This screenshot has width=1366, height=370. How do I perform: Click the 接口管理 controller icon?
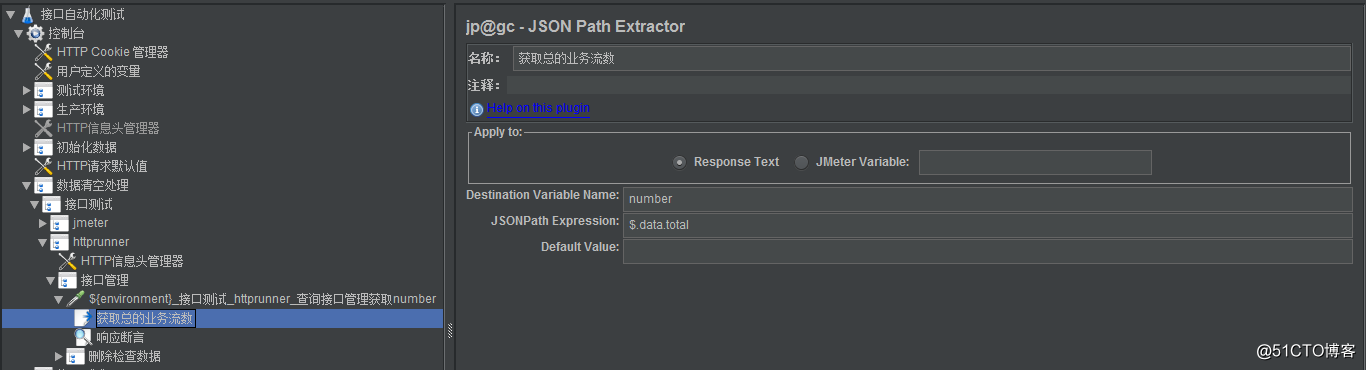point(68,280)
